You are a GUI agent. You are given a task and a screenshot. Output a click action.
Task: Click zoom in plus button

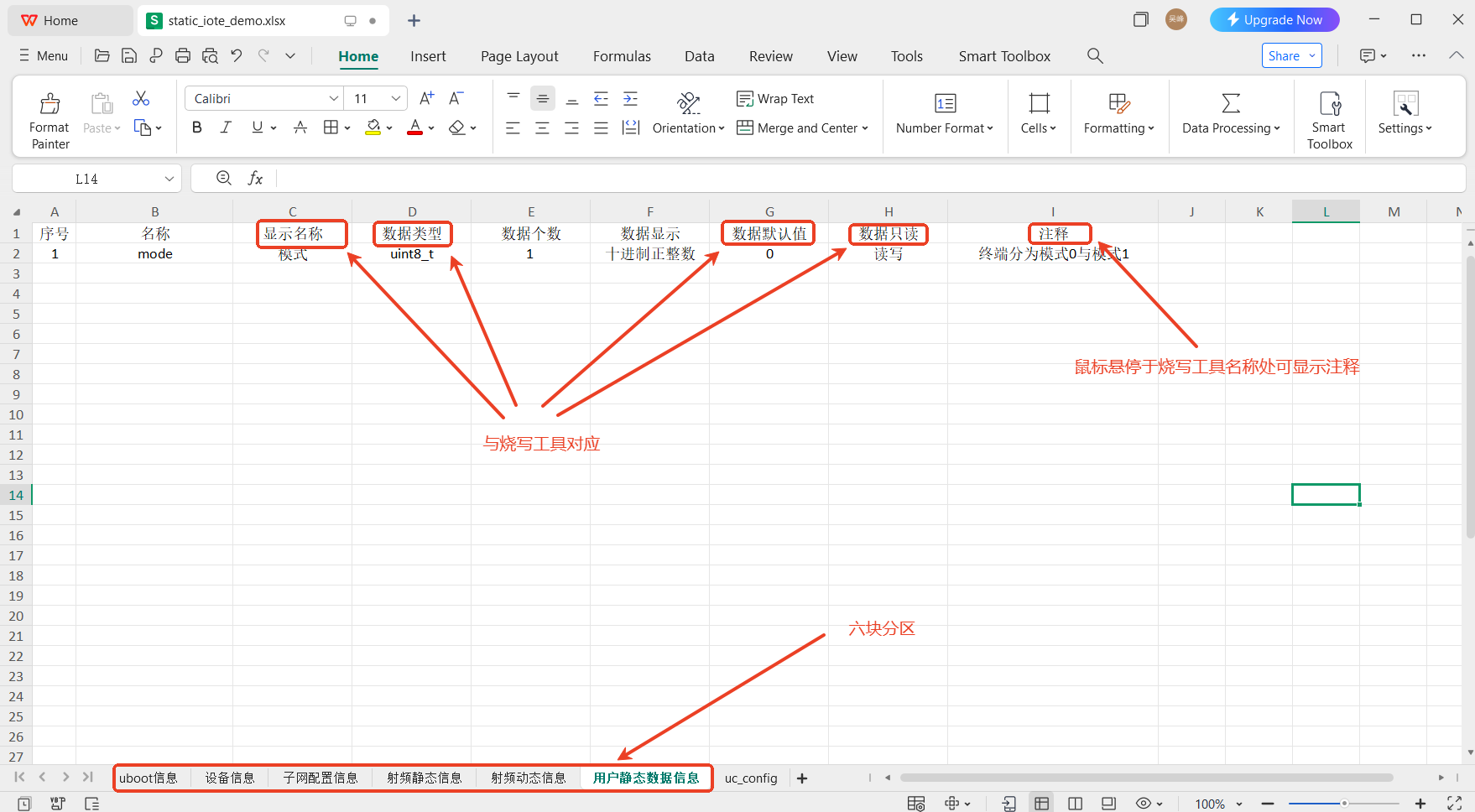pyautogui.click(x=1420, y=804)
